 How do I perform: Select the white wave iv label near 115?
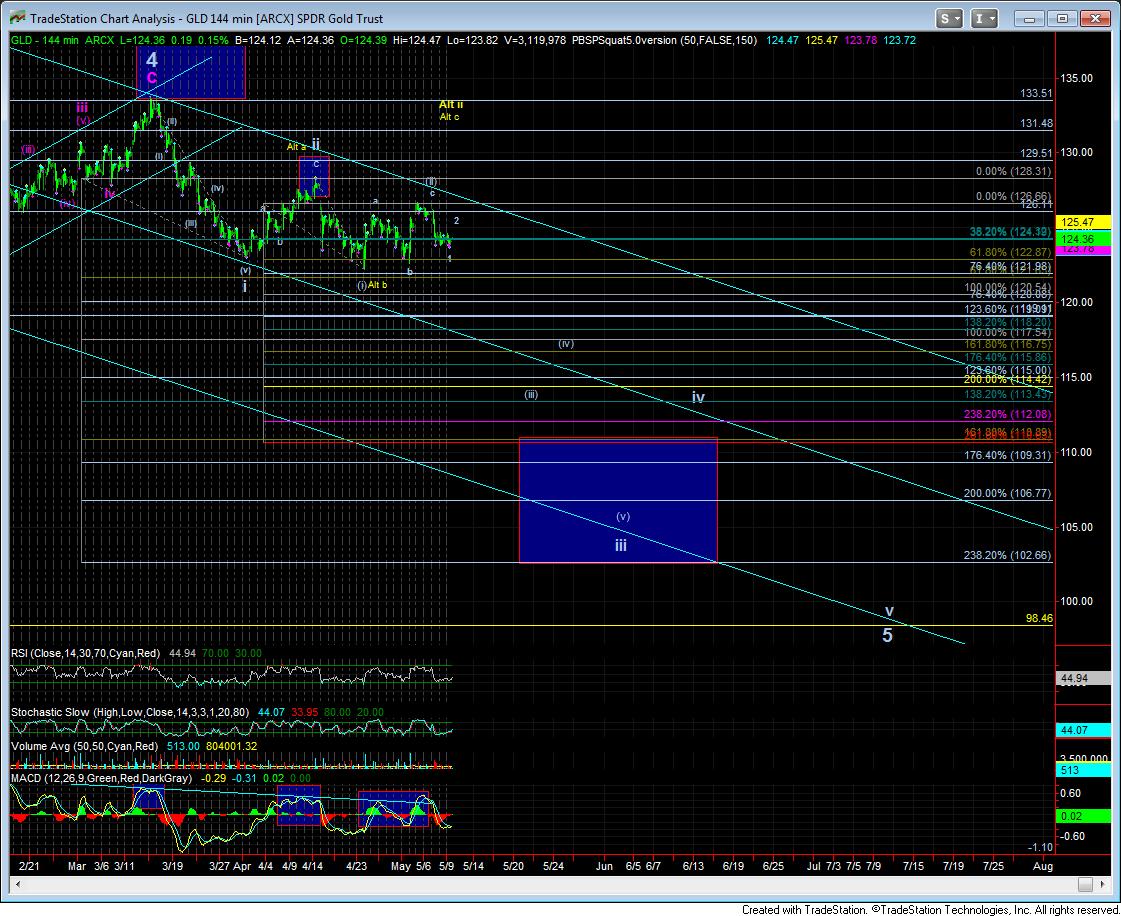point(698,398)
